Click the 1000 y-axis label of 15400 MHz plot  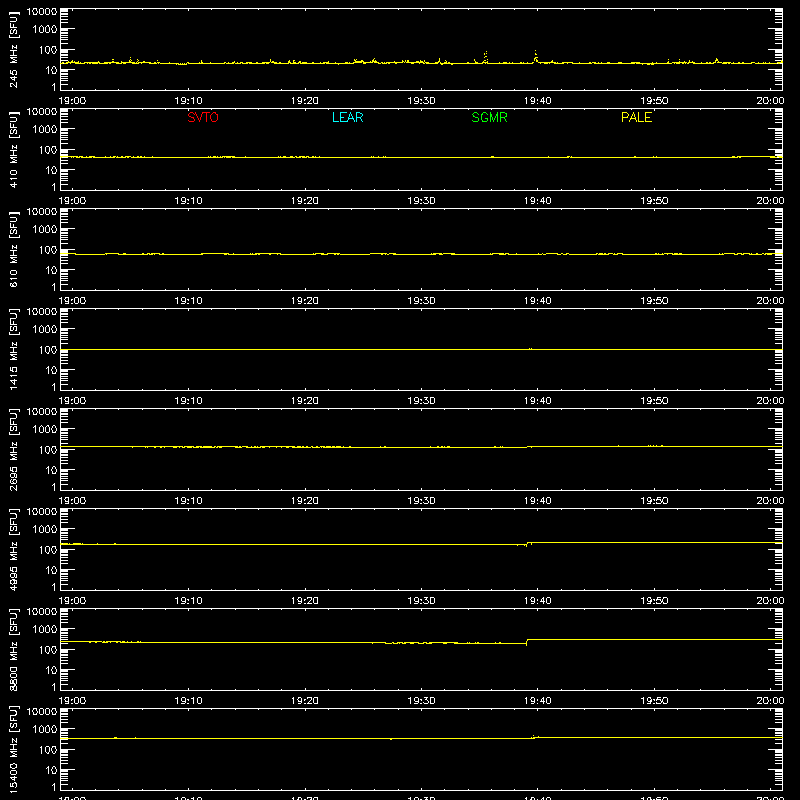[45, 729]
